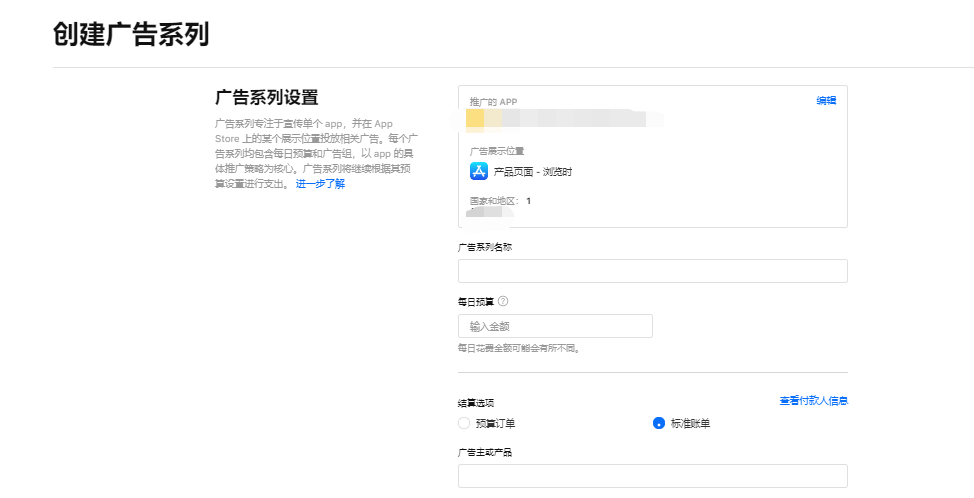
Task: Focus the 广告系列名称 text field
Action: [652, 271]
